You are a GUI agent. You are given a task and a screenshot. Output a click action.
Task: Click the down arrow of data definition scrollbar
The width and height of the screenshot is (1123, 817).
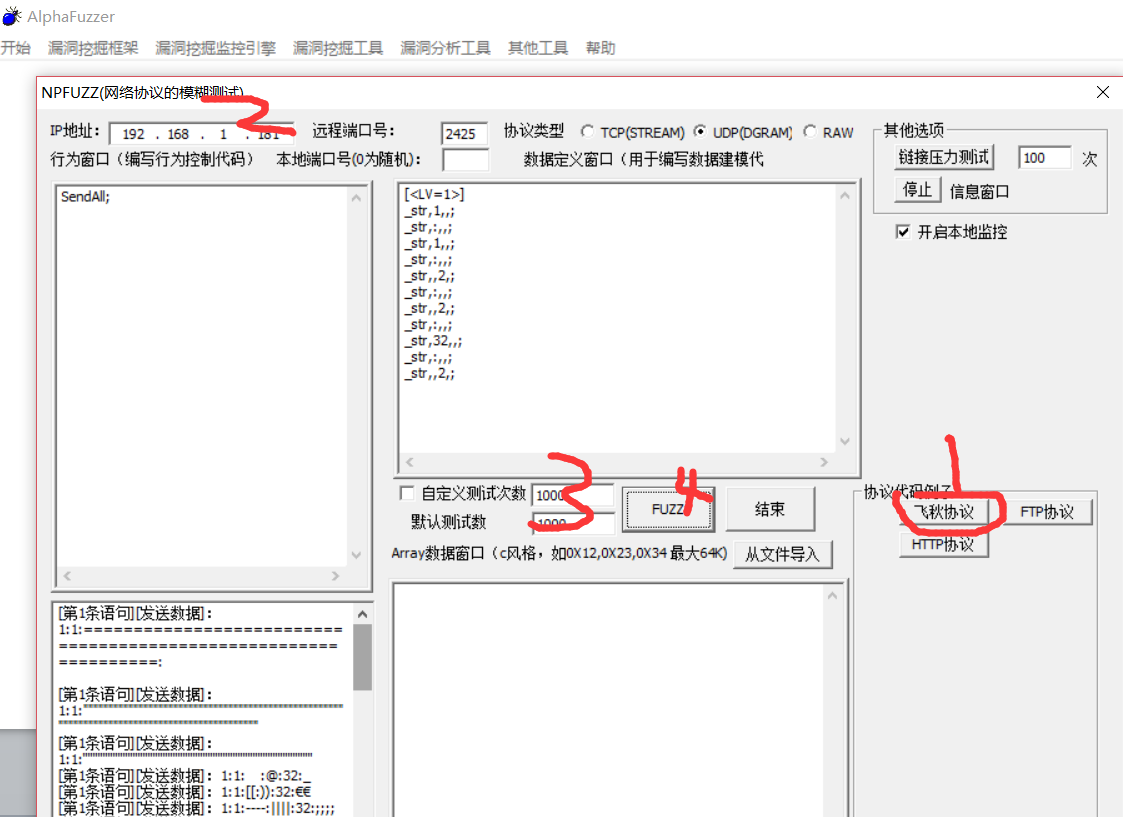845,441
